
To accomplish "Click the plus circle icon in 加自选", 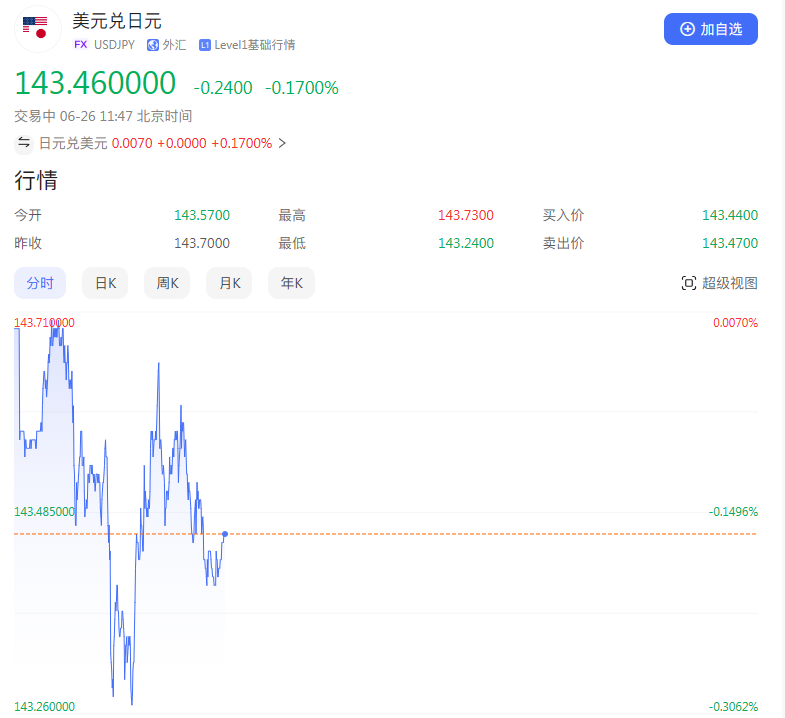I will pos(687,29).
